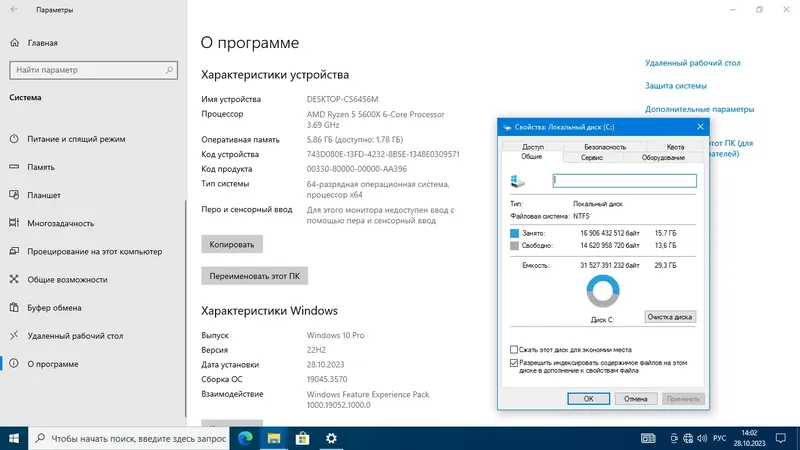Click Отмена in the properties dialog
Screen dimensions: 800x450
(x=636, y=399)
